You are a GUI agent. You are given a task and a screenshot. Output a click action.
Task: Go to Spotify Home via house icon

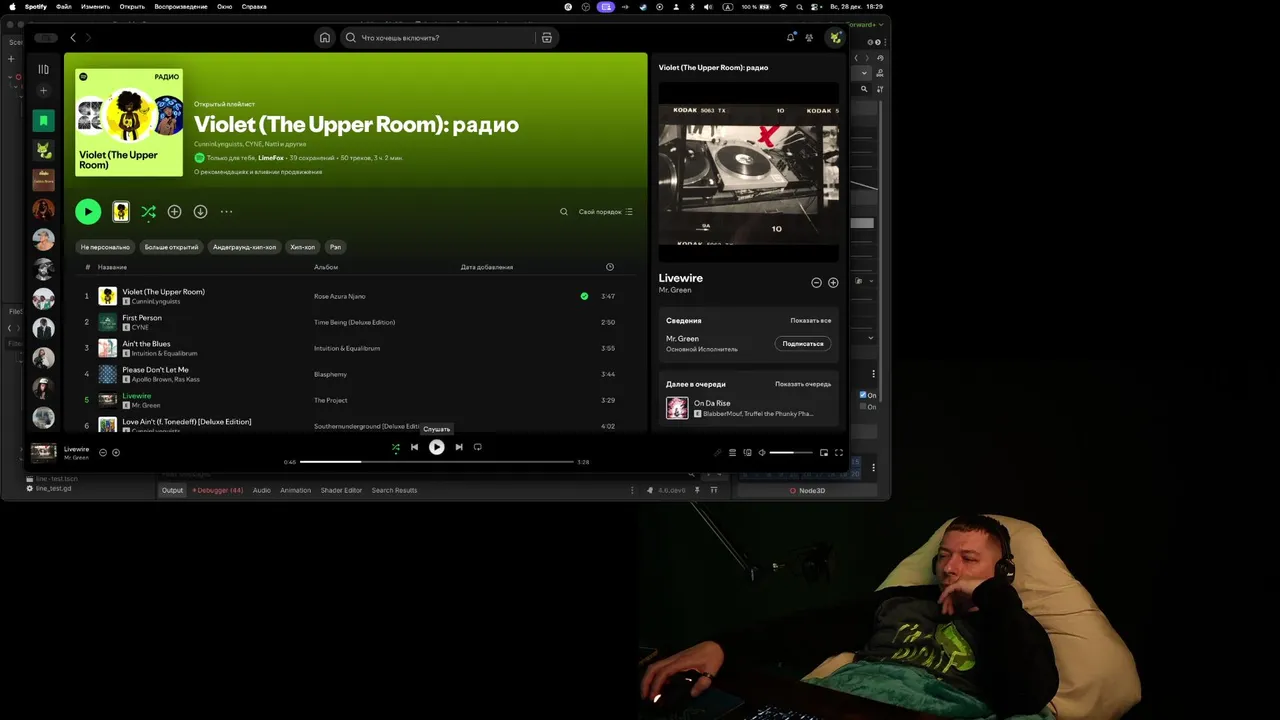[324, 38]
